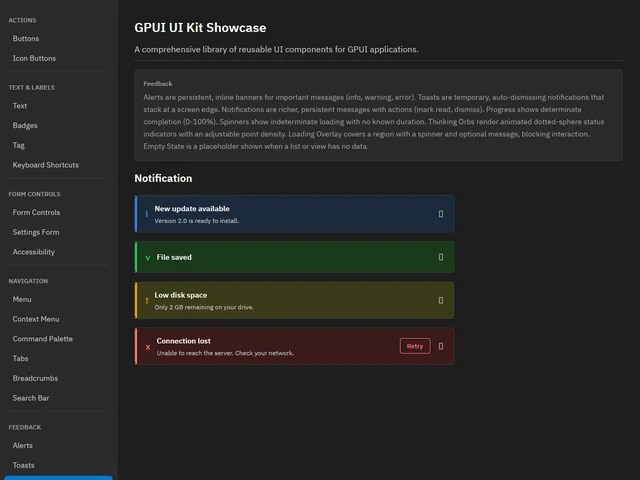This screenshot has height=480, width=640.
Task: Click the Retry button
Action: coord(415,346)
